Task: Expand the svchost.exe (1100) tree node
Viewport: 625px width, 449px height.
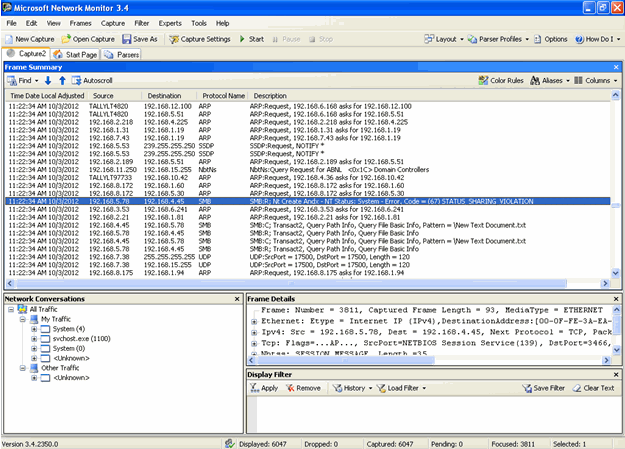Action: click(34, 339)
